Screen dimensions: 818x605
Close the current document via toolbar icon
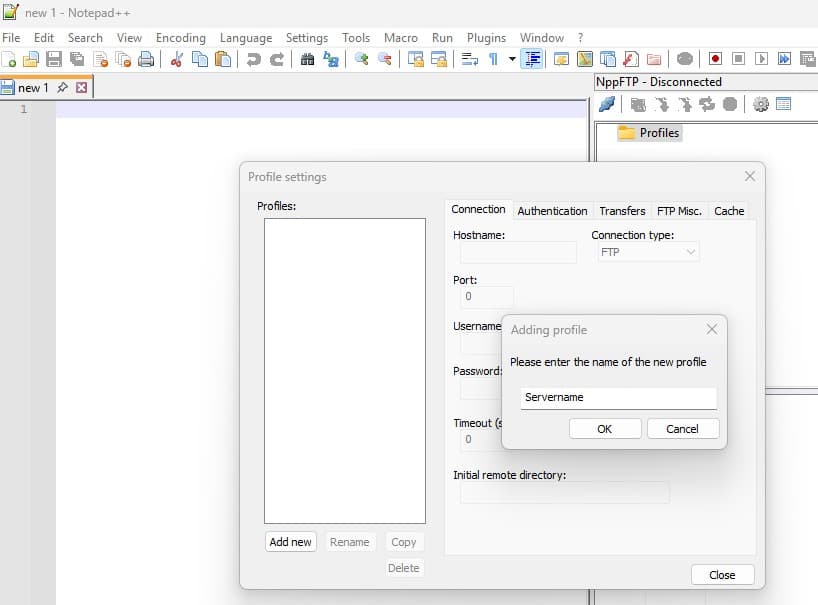[x=101, y=59]
